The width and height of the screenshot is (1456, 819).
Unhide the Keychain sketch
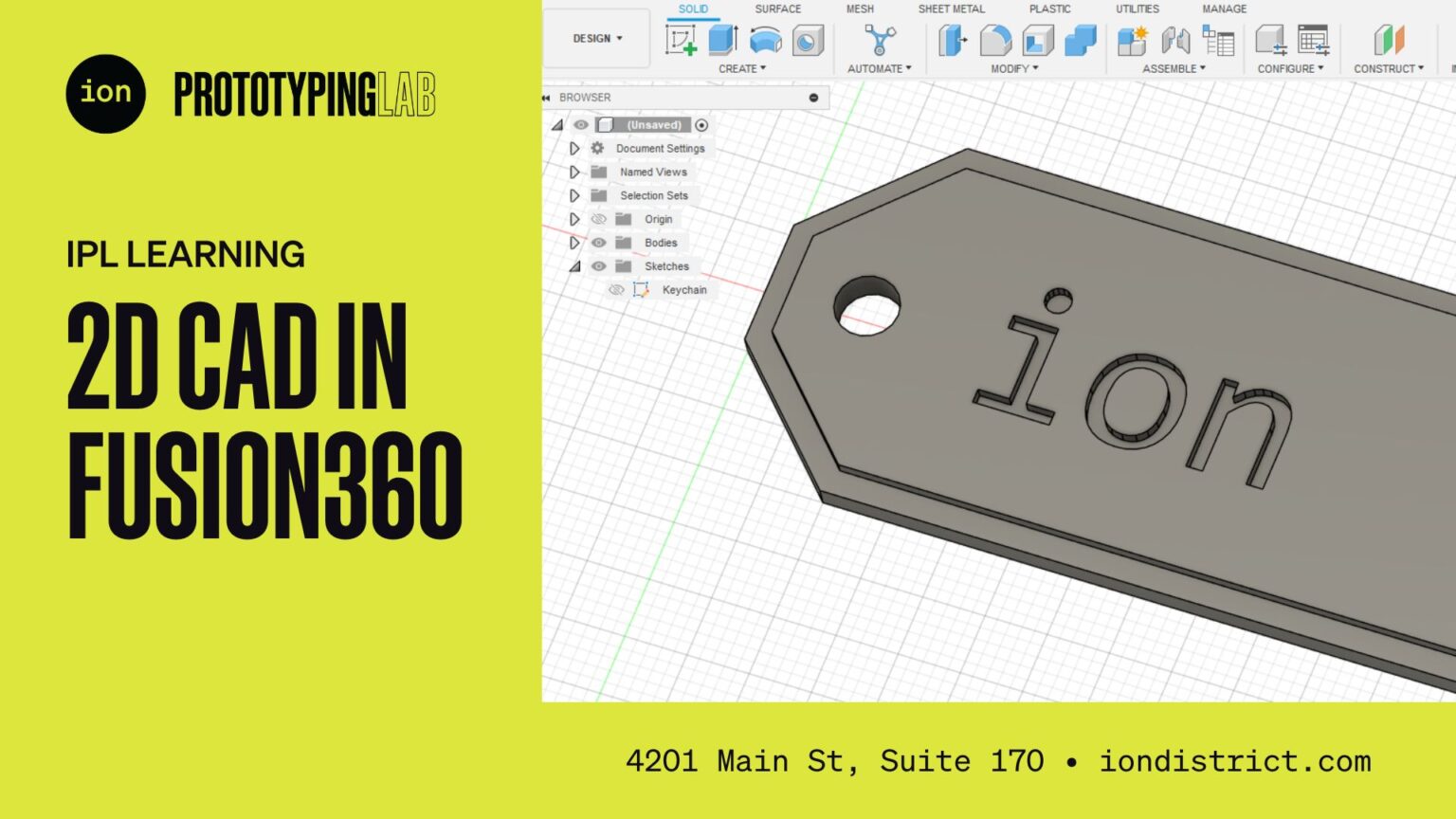[x=617, y=289]
